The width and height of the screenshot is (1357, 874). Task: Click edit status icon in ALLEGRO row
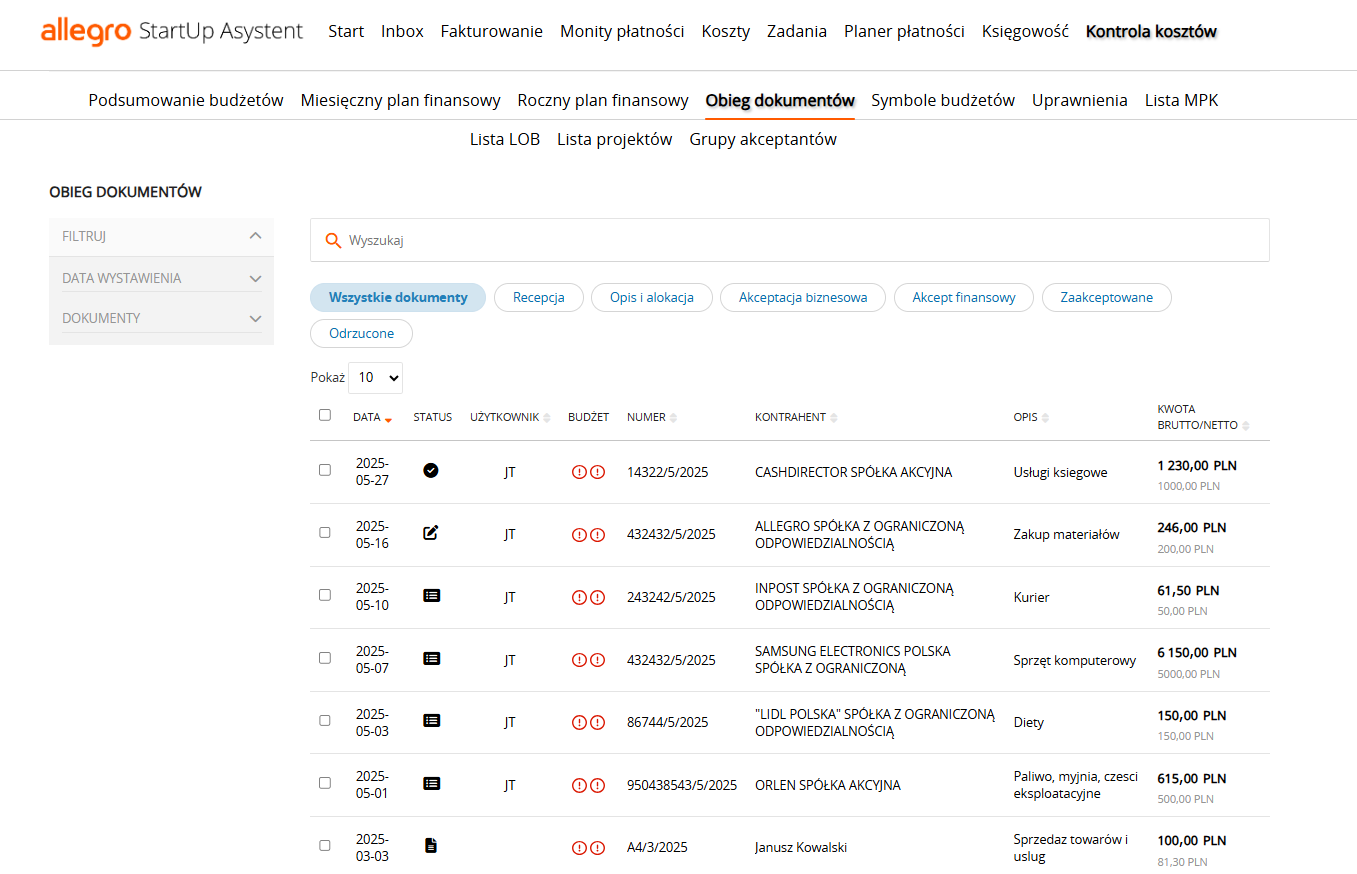431,533
